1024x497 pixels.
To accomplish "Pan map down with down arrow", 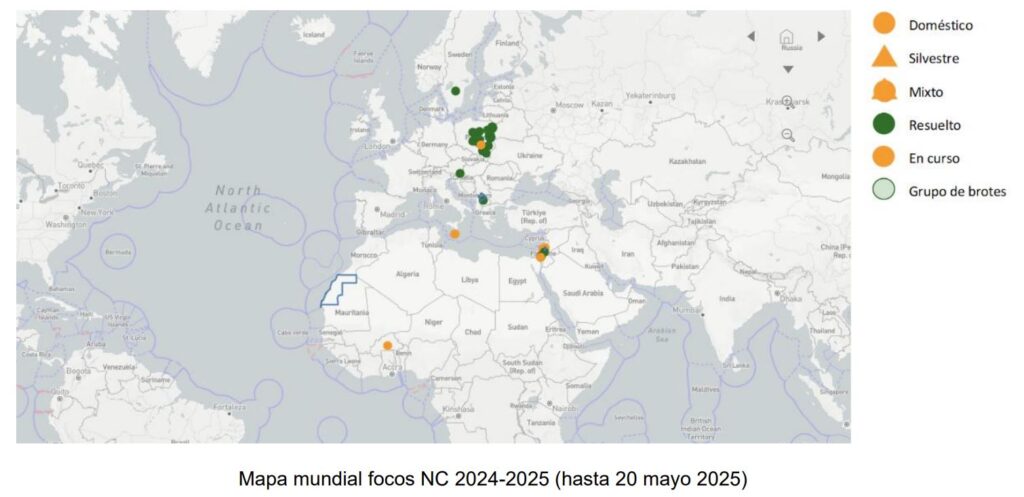I will point(788,69).
